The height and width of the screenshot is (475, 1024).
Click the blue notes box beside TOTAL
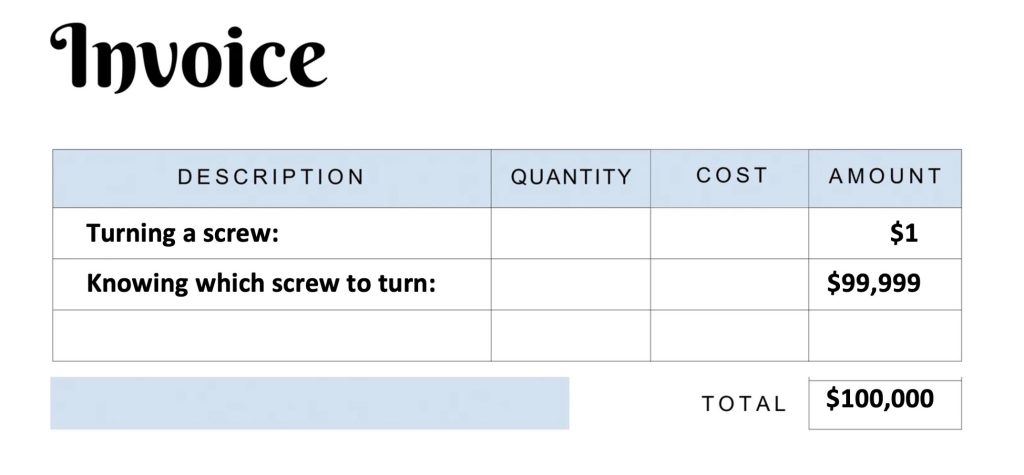click(310, 403)
